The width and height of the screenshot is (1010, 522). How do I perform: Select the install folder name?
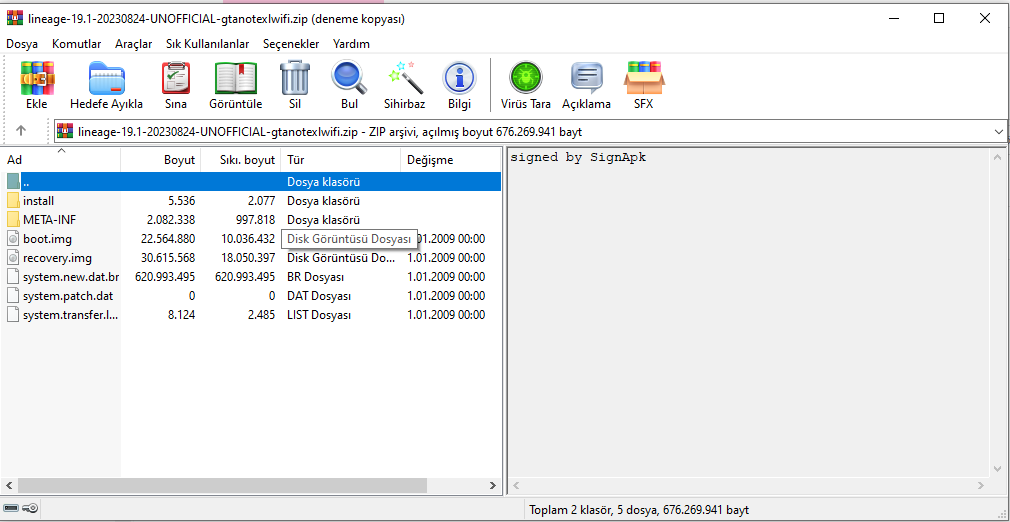[x=38, y=200]
